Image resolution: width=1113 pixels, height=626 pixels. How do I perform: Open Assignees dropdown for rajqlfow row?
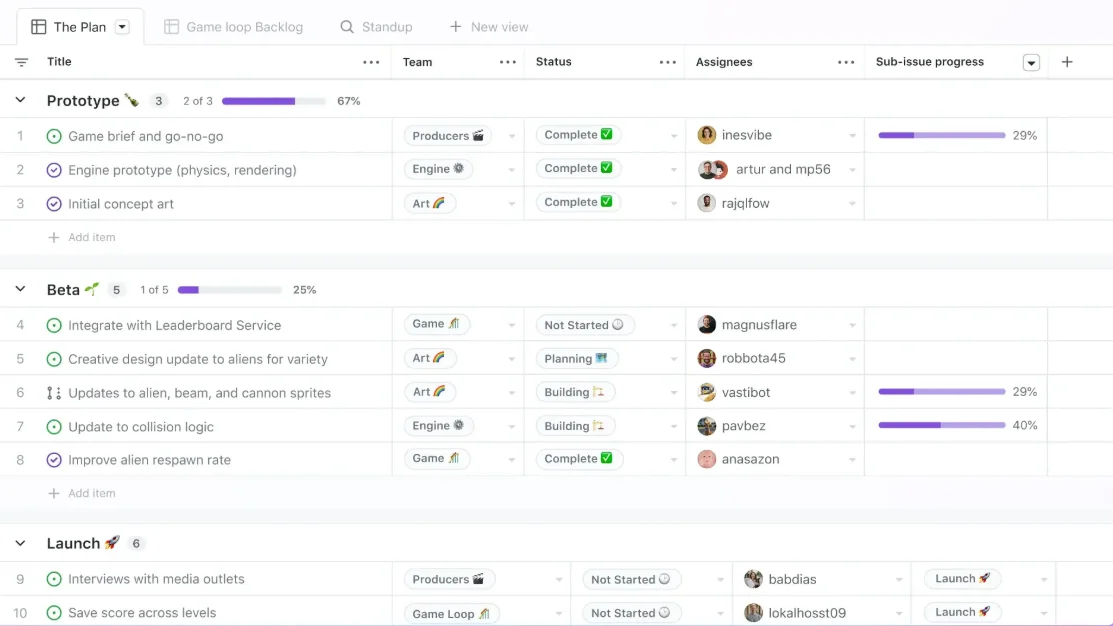point(852,204)
